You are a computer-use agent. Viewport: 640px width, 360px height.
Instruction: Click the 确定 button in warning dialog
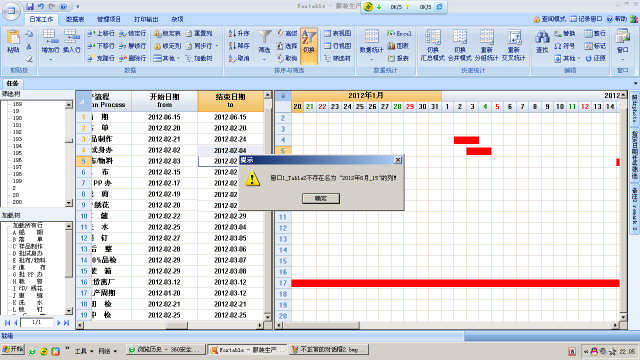pos(321,198)
